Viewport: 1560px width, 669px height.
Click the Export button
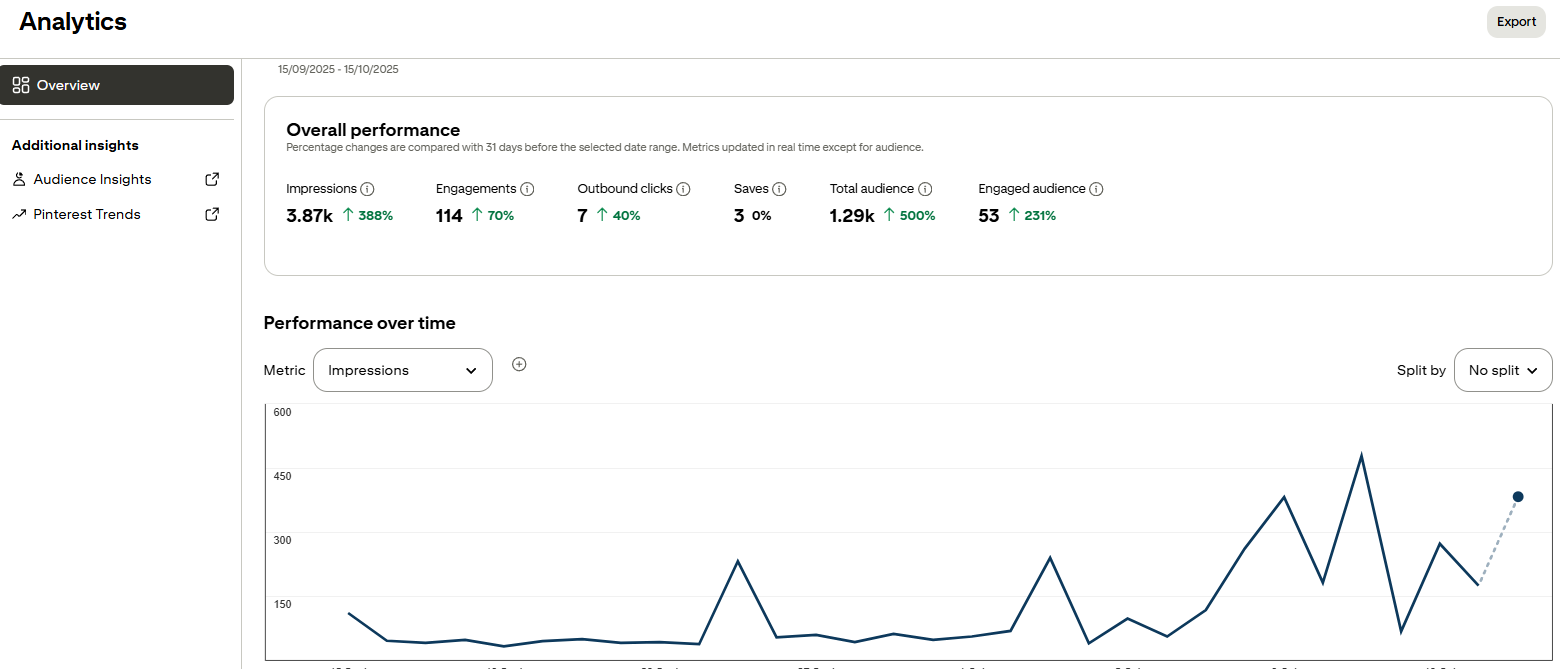tap(1516, 22)
